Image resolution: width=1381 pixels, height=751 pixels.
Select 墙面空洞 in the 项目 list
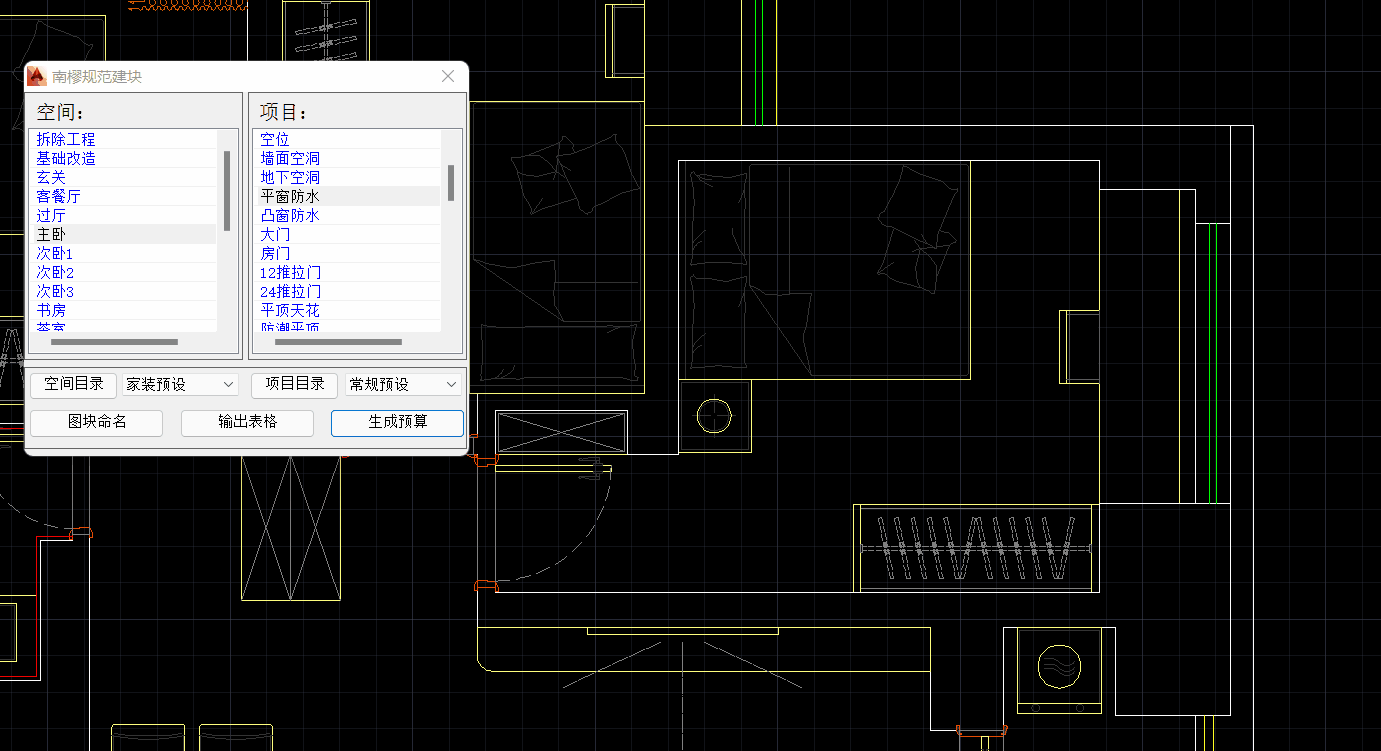point(290,158)
